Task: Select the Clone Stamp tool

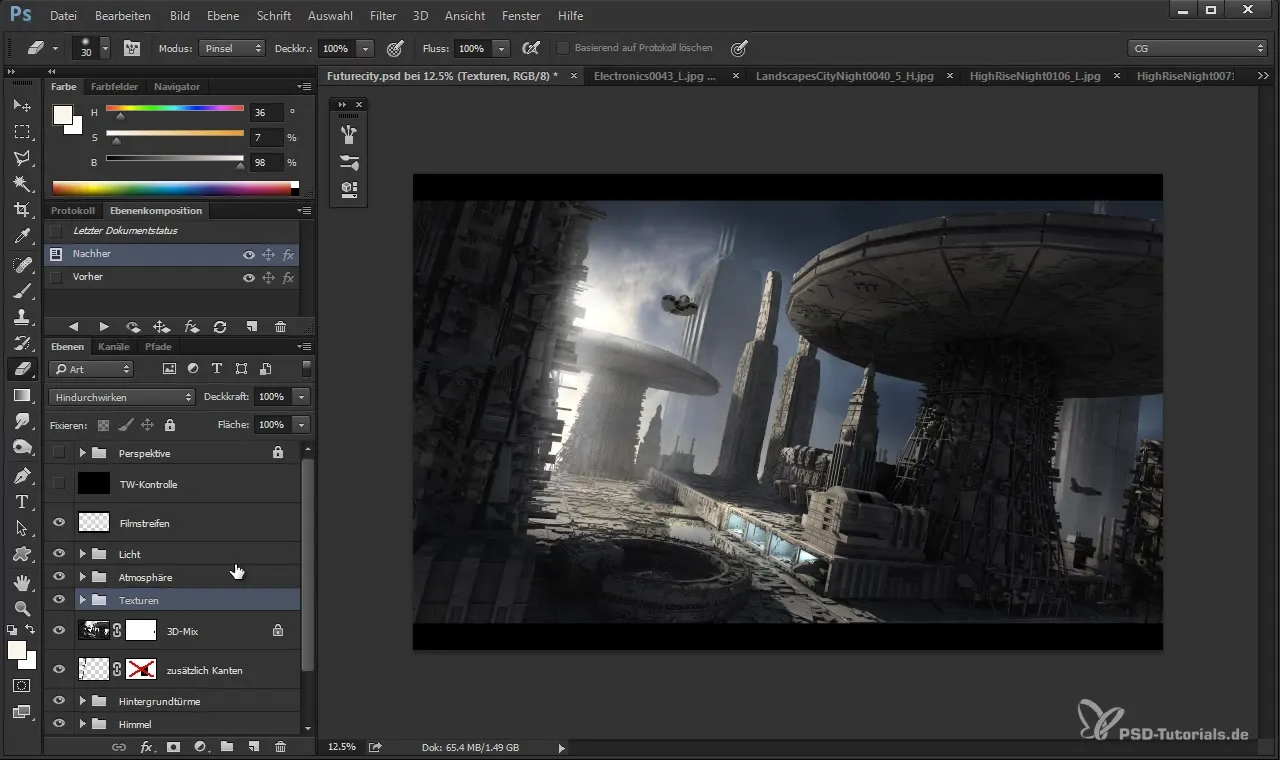Action: (x=21, y=316)
